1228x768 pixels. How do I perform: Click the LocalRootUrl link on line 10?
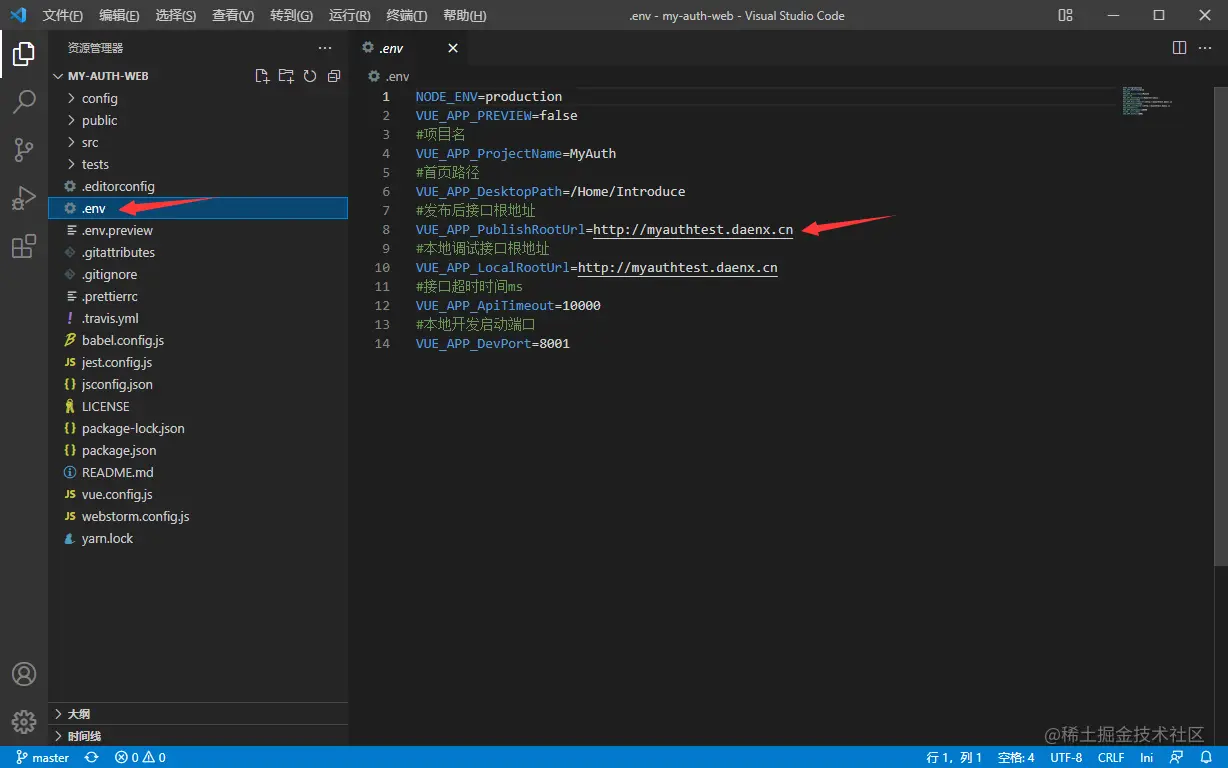(678, 268)
